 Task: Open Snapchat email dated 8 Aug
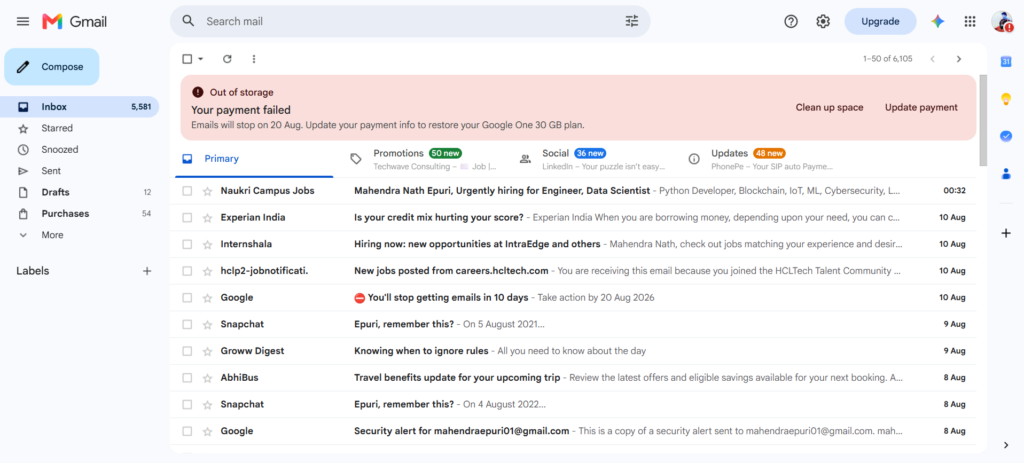click(573, 405)
